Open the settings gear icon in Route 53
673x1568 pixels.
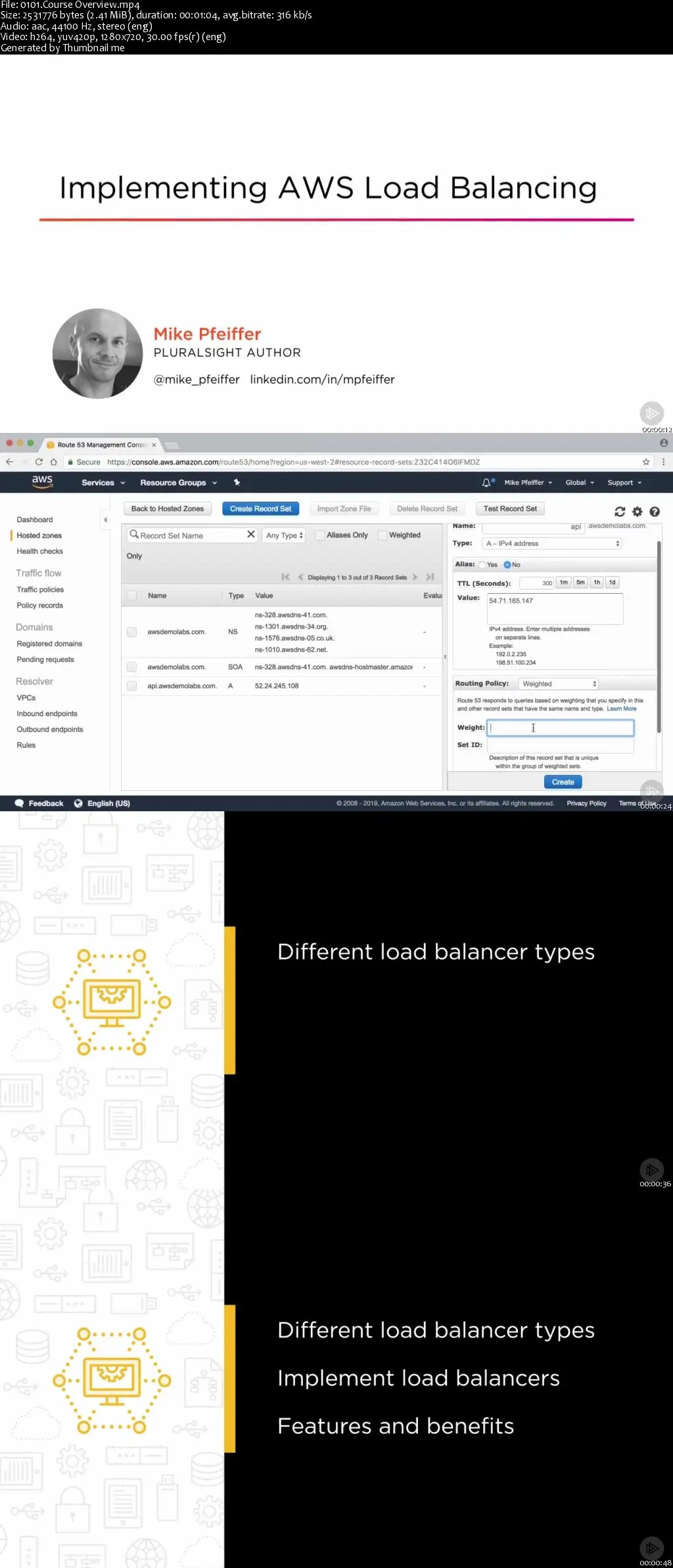click(637, 512)
